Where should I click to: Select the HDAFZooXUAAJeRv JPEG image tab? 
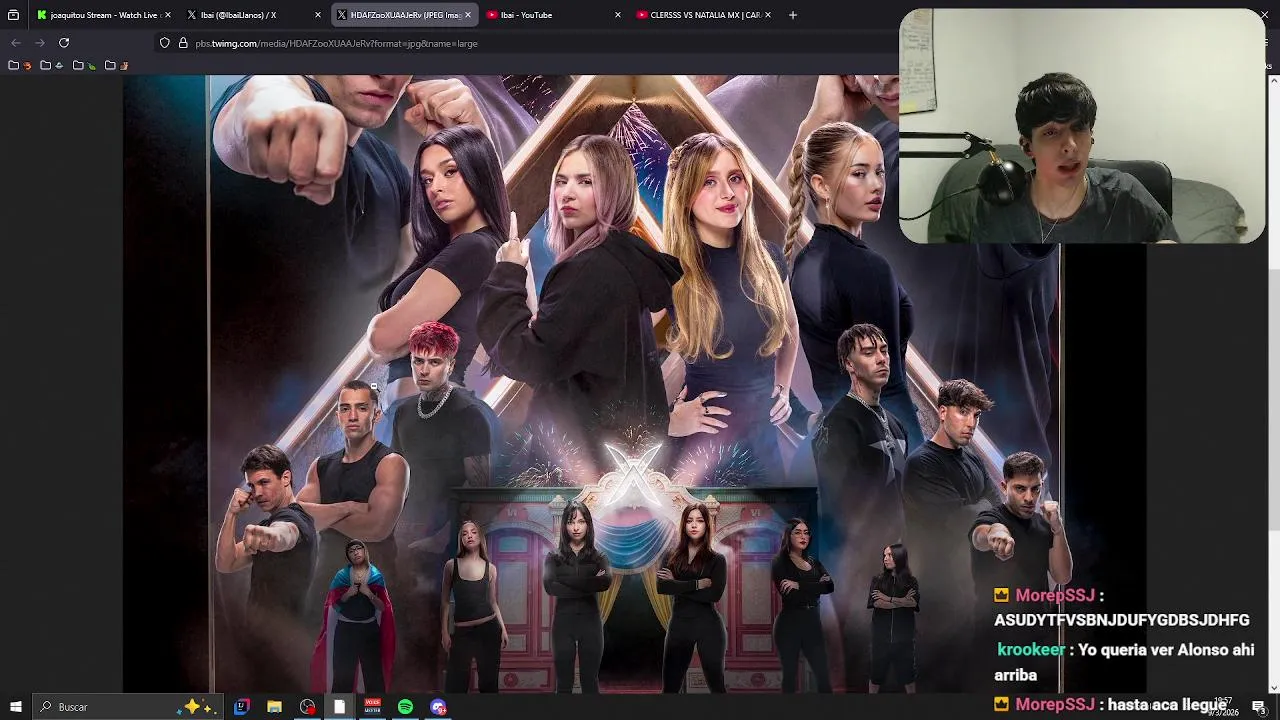[x=404, y=15]
